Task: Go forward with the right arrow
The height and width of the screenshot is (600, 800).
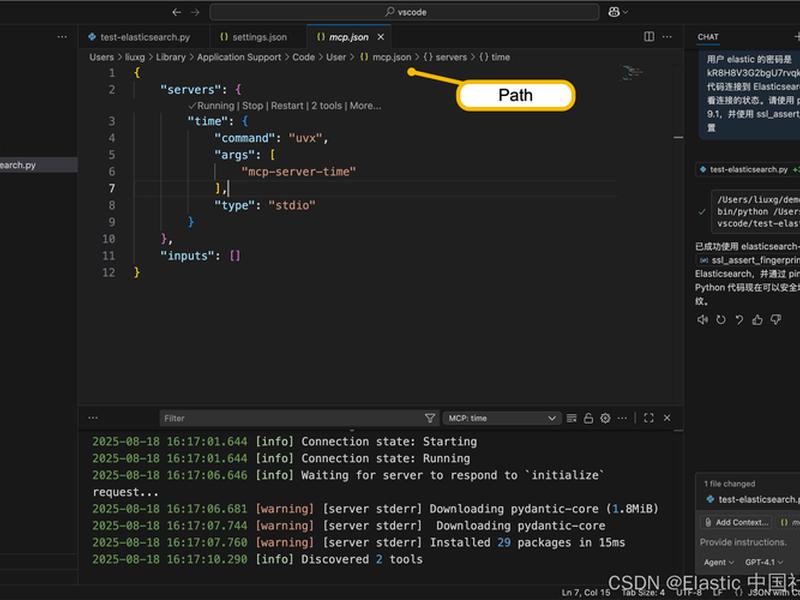Action: [x=195, y=12]
